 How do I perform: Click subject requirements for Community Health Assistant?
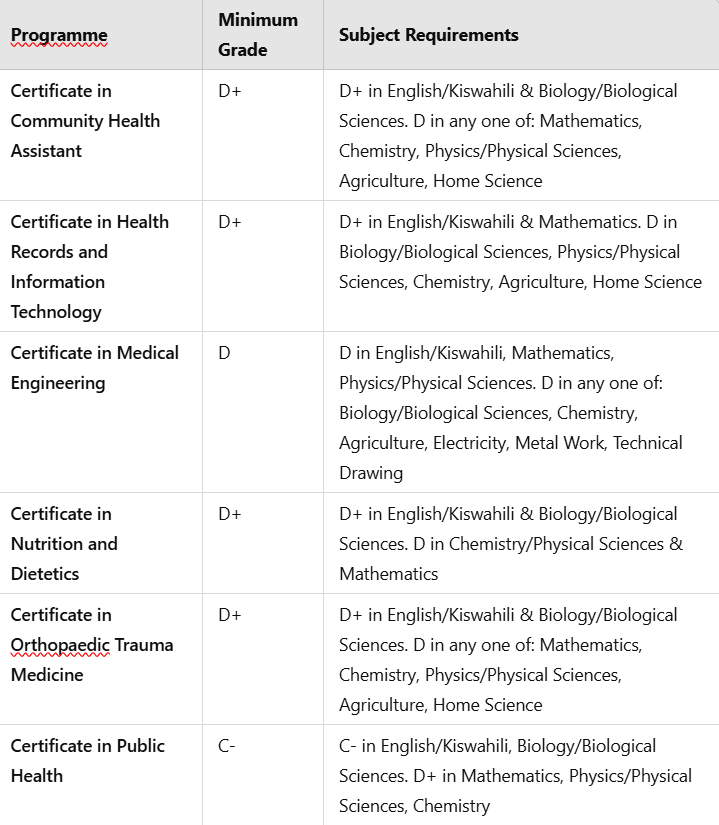[508, 136]
